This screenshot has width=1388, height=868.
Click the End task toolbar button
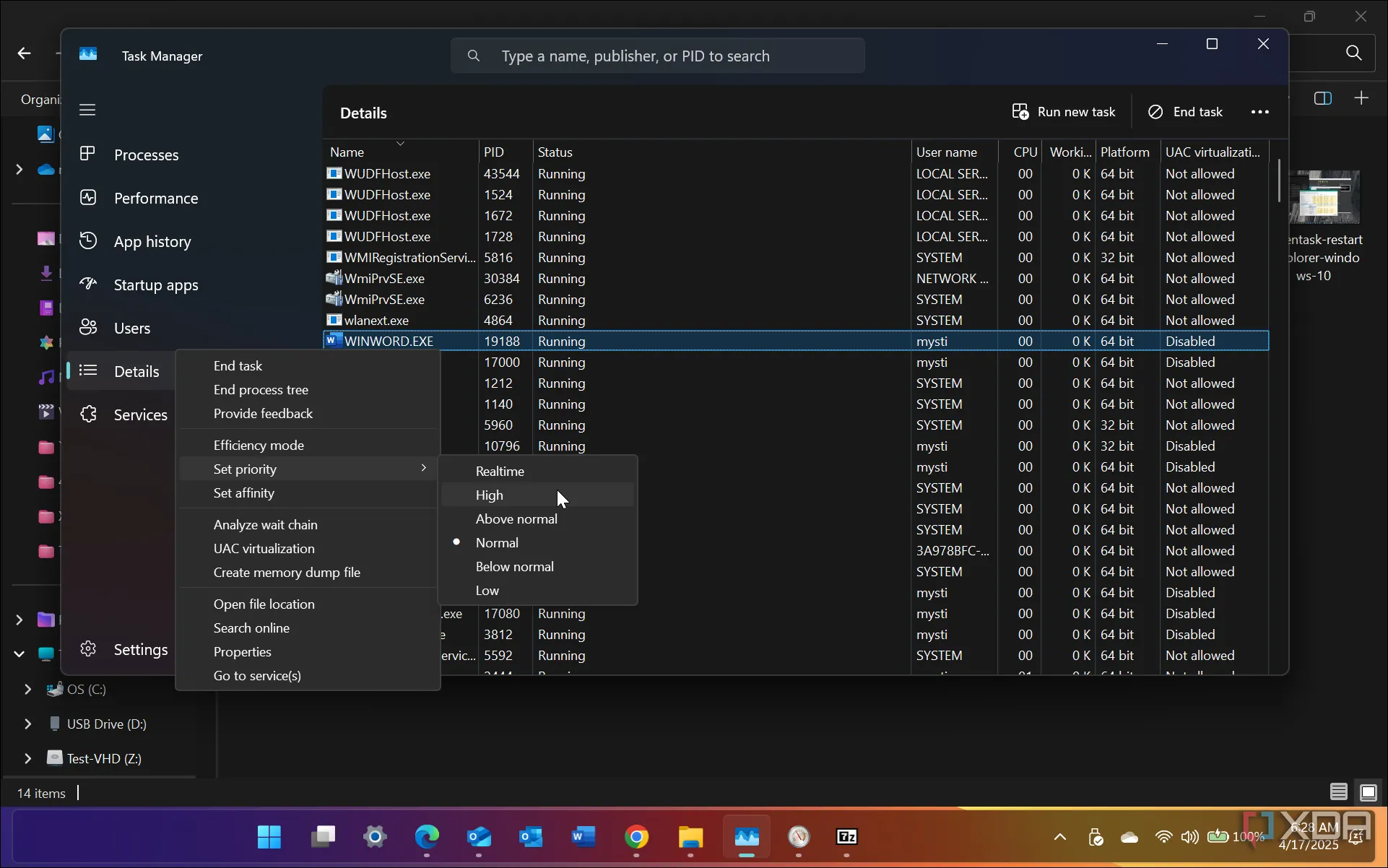[1185, 112]
